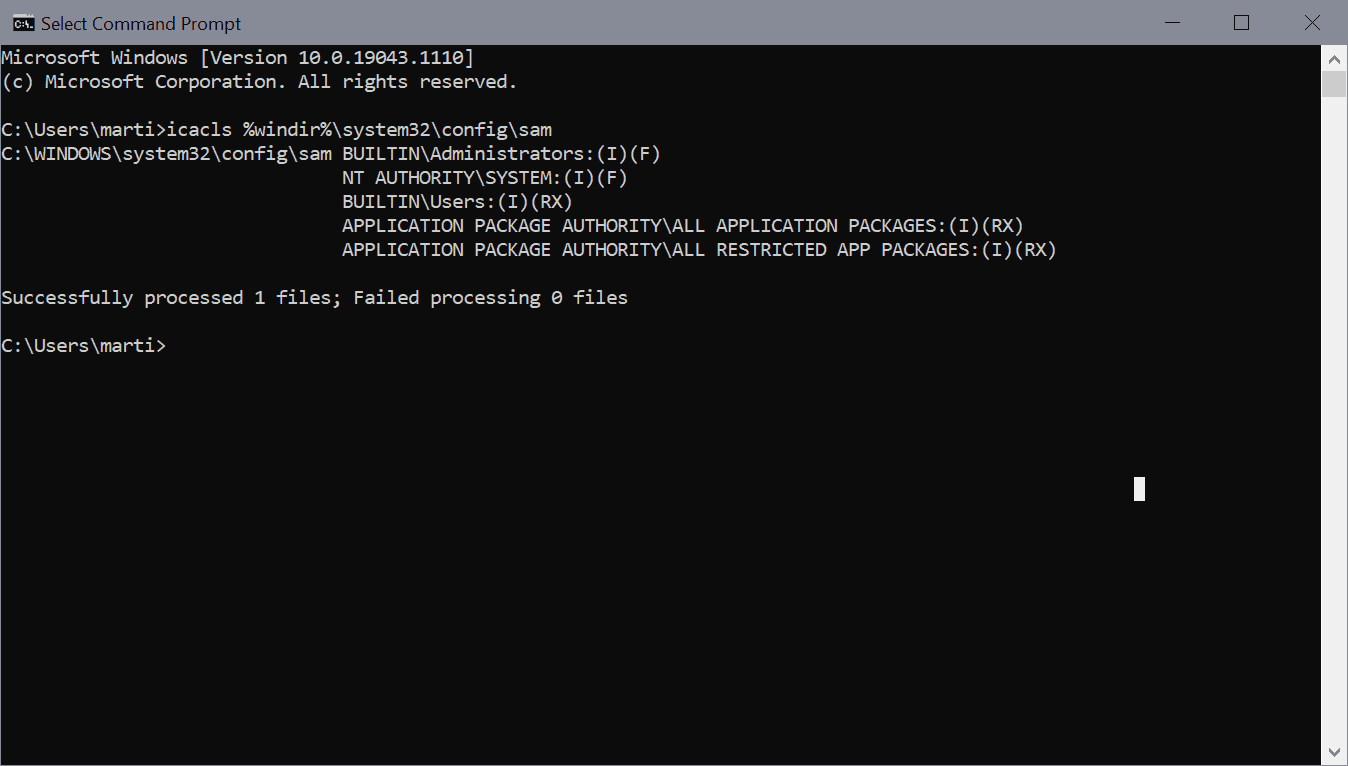Image resolution: width=1348 pixels, height=766 pixels.
Task: Click the scrollbar up arrow
Action: click(x=1334, y=57)
